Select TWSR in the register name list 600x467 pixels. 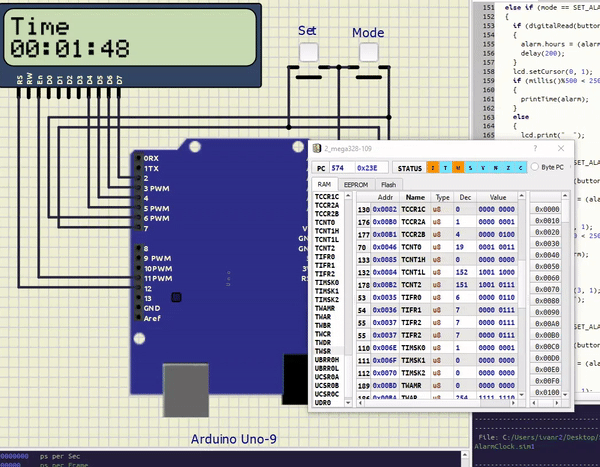(x=323, y=351)
